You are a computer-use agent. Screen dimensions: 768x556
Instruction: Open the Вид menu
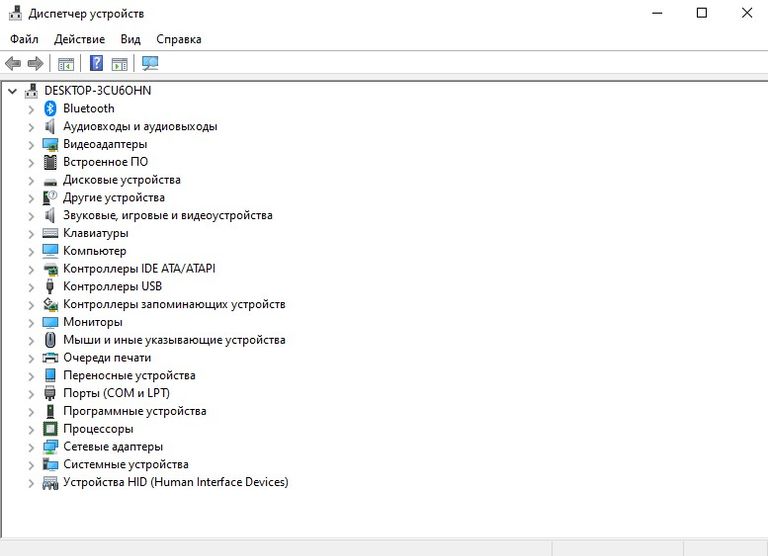130,39
